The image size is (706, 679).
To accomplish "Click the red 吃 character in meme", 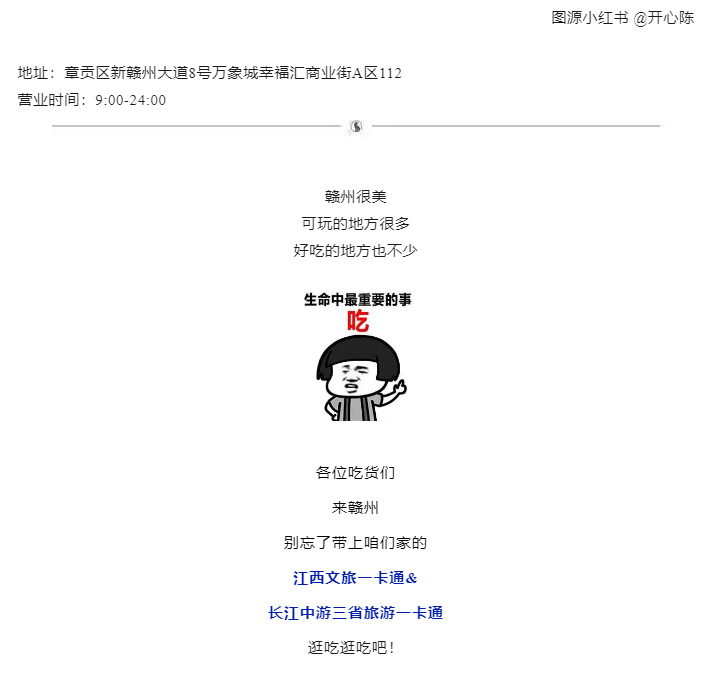I will [x=358, y=321].
